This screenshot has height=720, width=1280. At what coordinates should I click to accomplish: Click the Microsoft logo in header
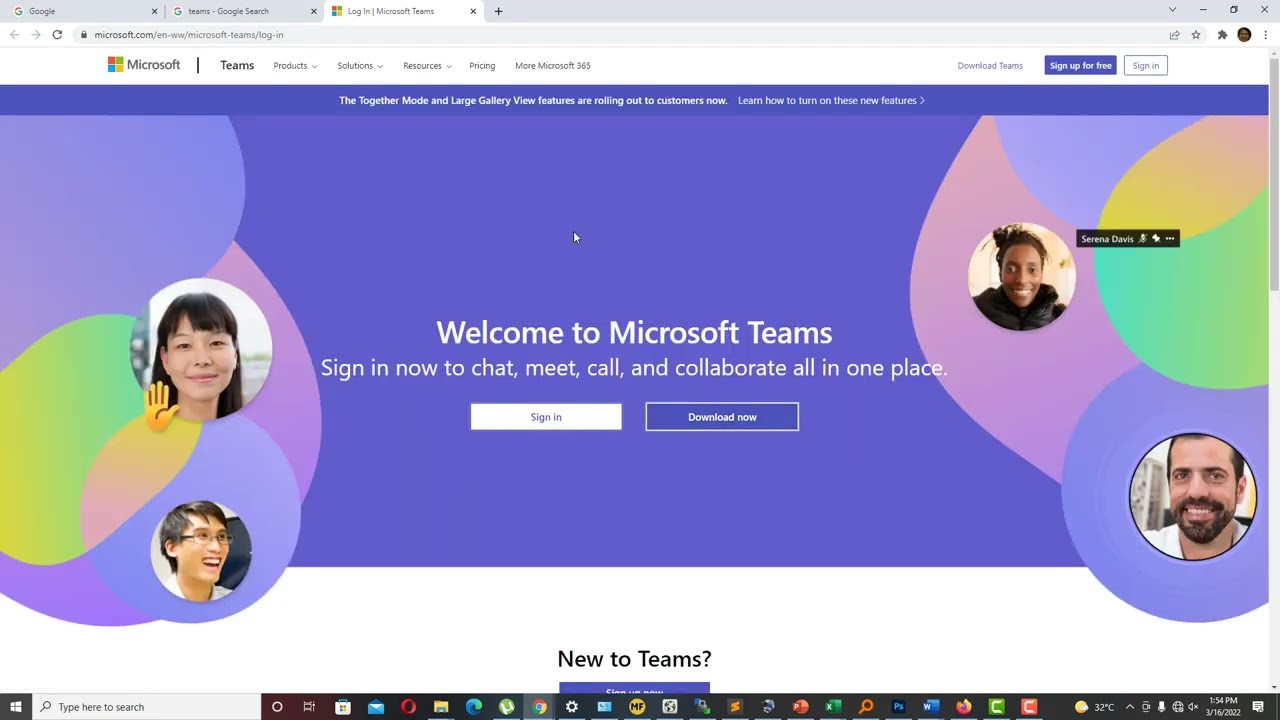(x=144, y=65)
